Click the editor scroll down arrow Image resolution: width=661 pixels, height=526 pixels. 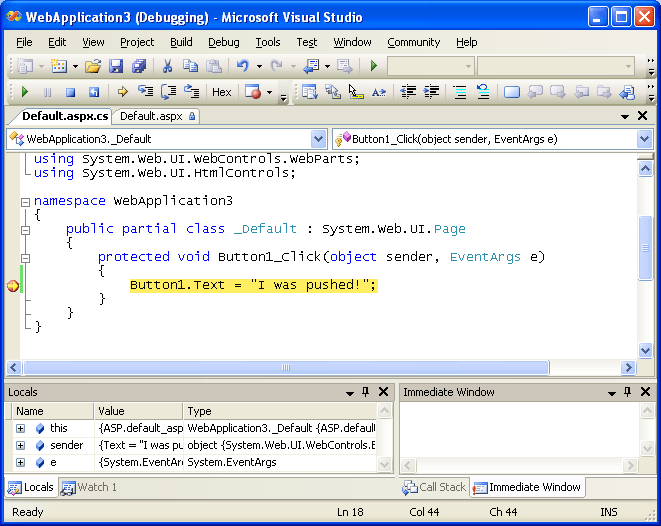tap(645, 350)
